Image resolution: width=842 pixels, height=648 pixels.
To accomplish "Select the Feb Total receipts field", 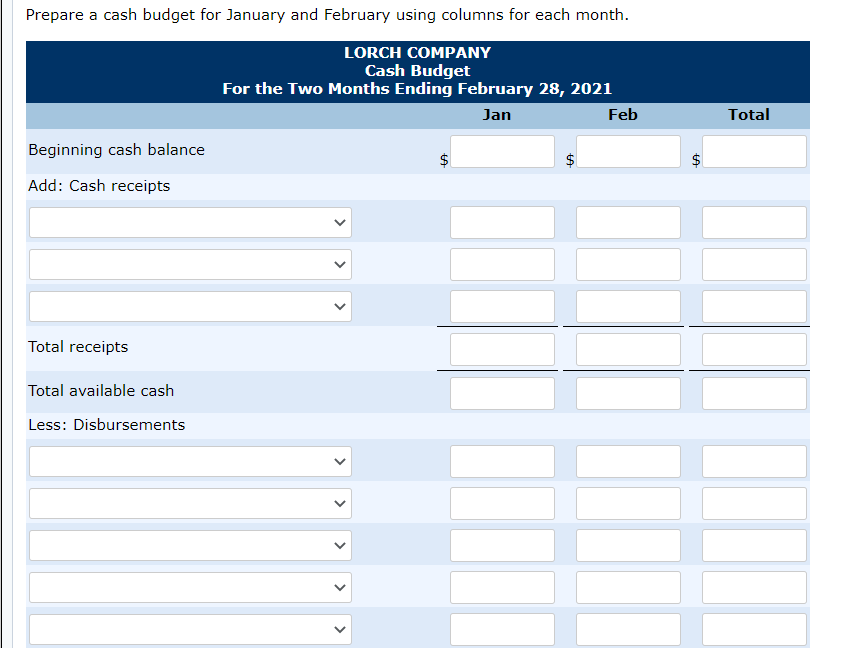I will pyautogui.click(x=628, y=349).
